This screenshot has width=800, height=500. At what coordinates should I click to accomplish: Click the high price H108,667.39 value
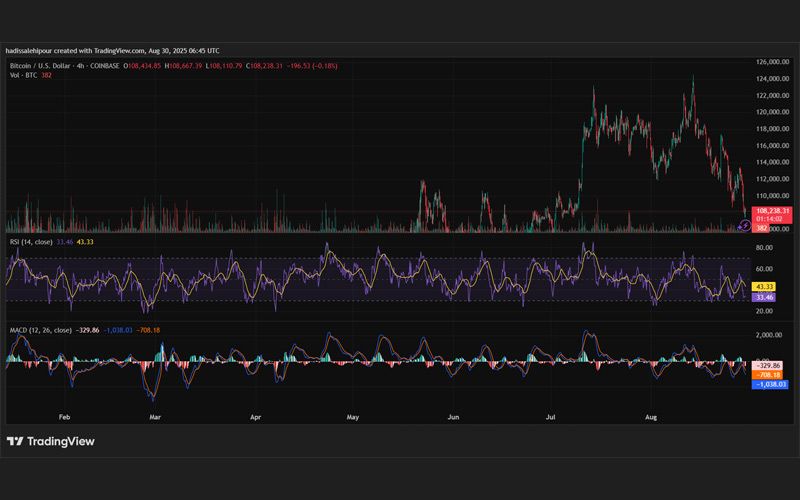click(x=183, y=66)
